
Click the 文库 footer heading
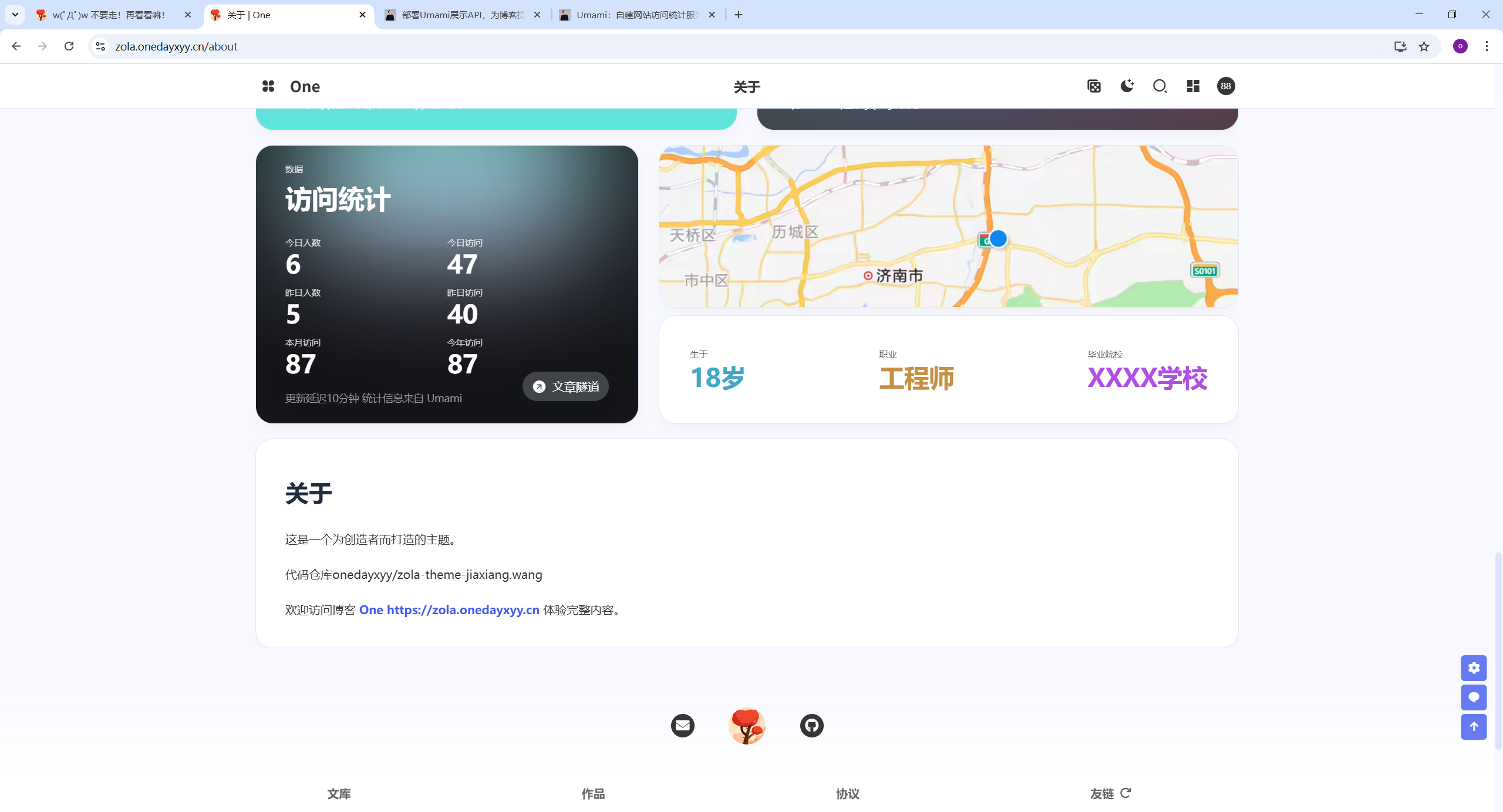[339, 794]
